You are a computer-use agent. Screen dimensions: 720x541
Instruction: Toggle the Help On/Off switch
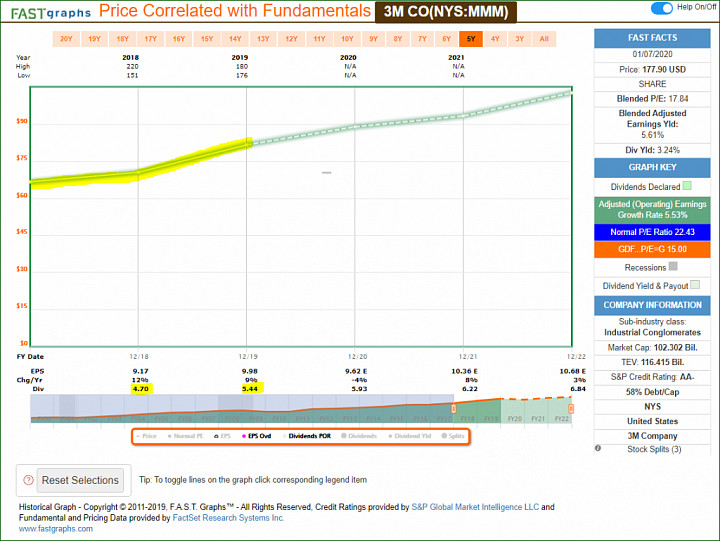pyautogui.click(x=662, y=8)
